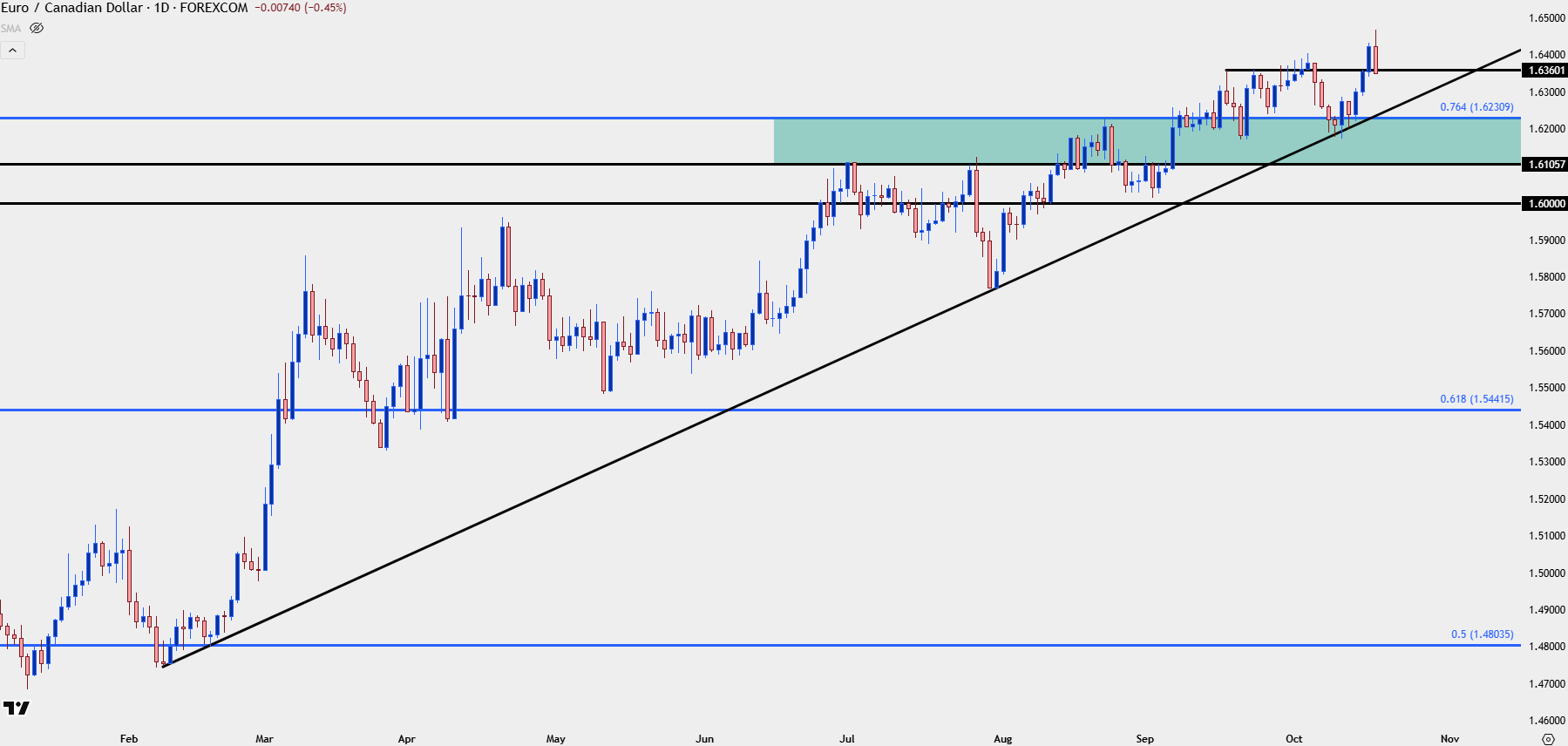Click the 1.49000 price axis value
Viewport: 1568px width, 746px height.
[x=1547, y=610]
